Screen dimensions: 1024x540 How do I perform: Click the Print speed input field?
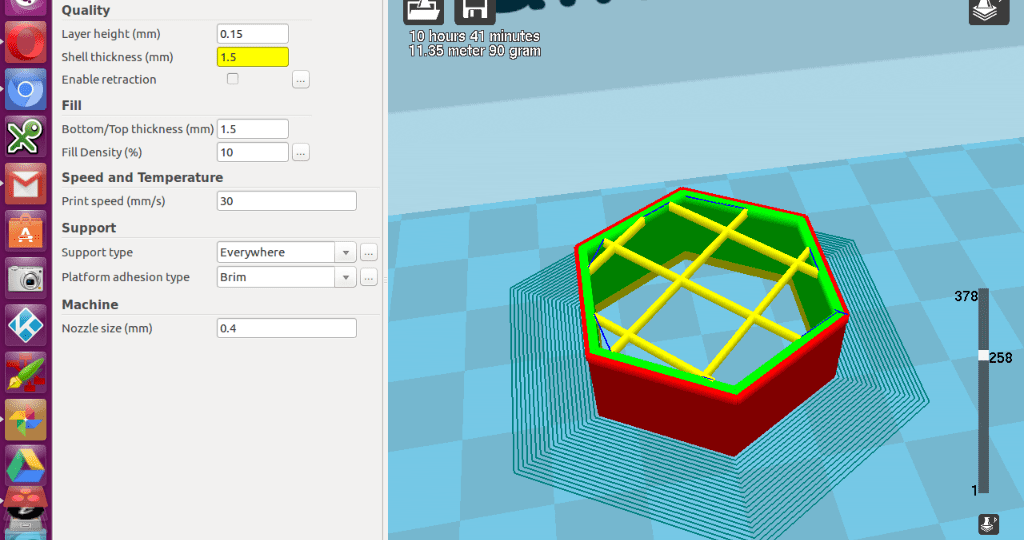[287, 201]
